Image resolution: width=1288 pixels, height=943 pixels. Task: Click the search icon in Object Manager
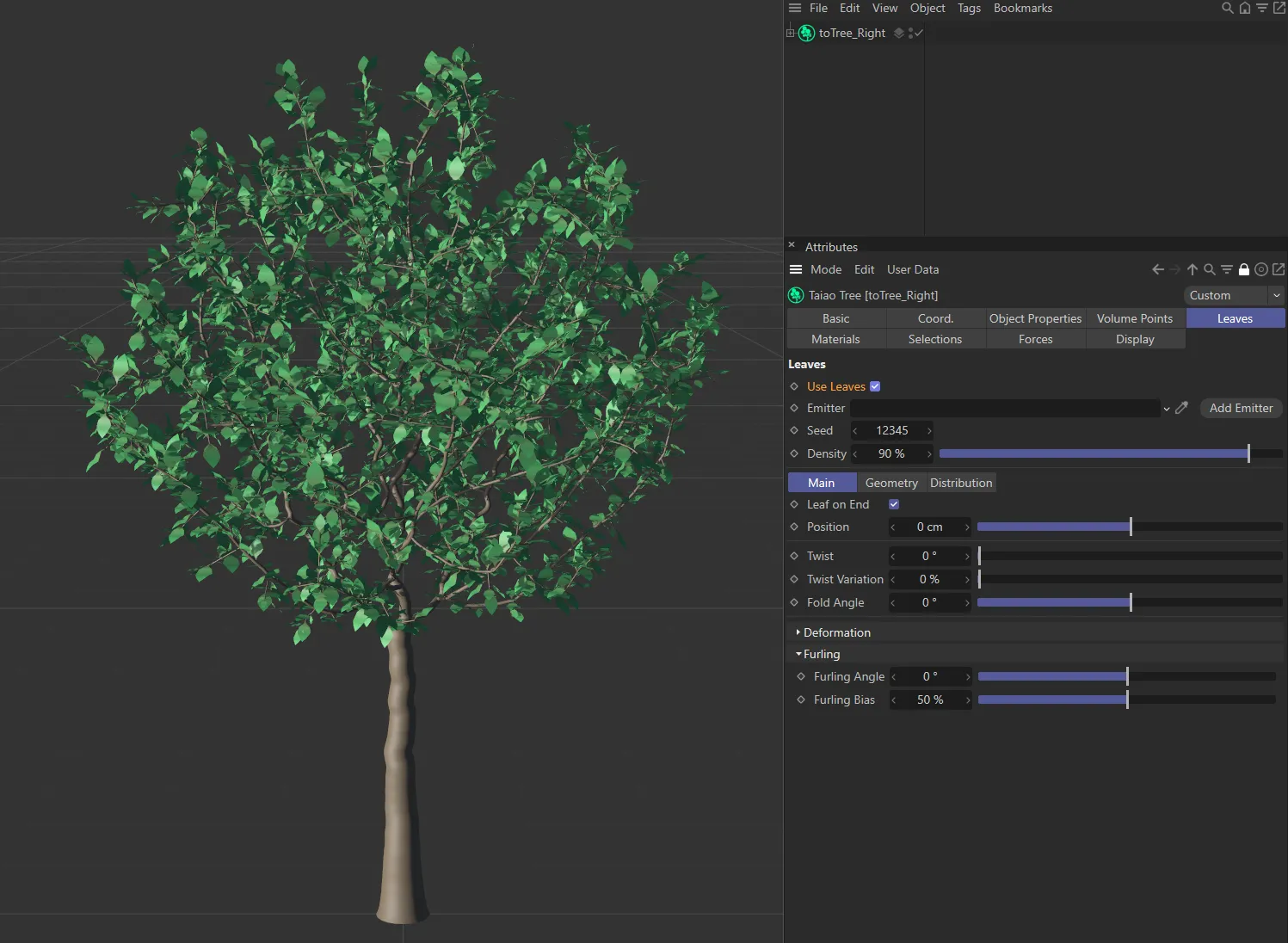1227,8
